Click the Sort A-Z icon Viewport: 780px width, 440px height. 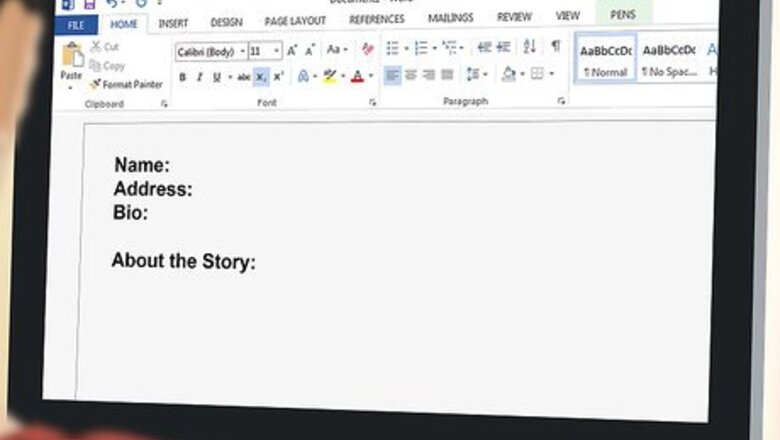click(530, 47)
